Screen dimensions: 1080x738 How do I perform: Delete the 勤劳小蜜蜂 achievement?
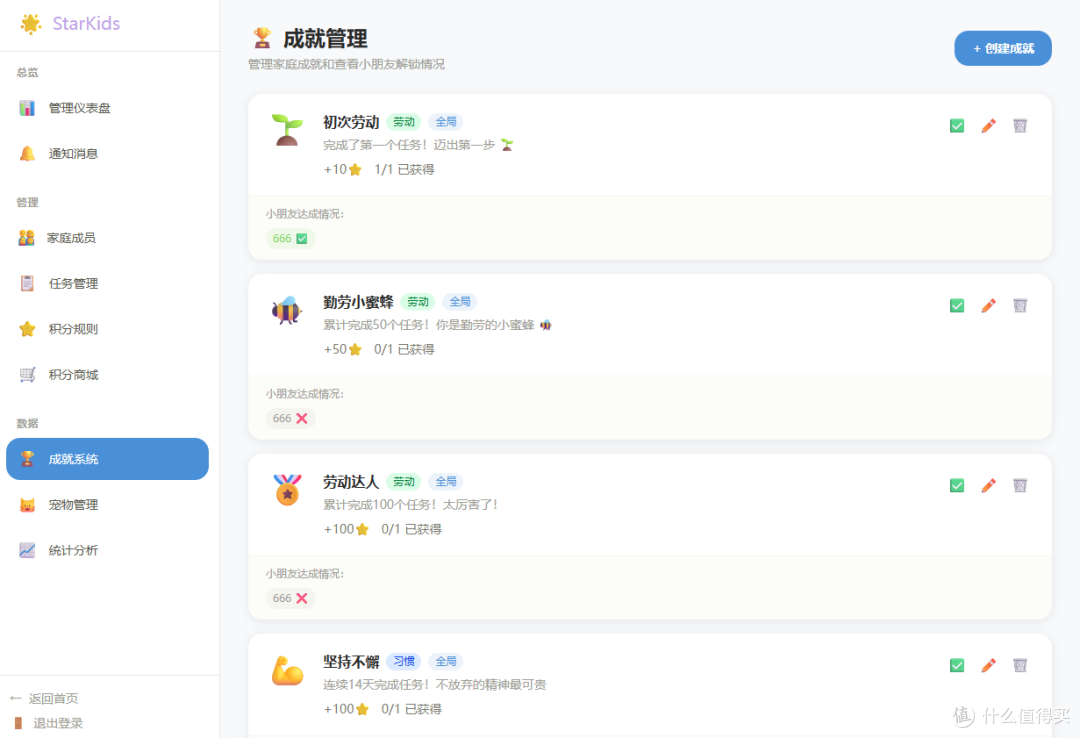pyautogui.click(x=1020, y=305)
